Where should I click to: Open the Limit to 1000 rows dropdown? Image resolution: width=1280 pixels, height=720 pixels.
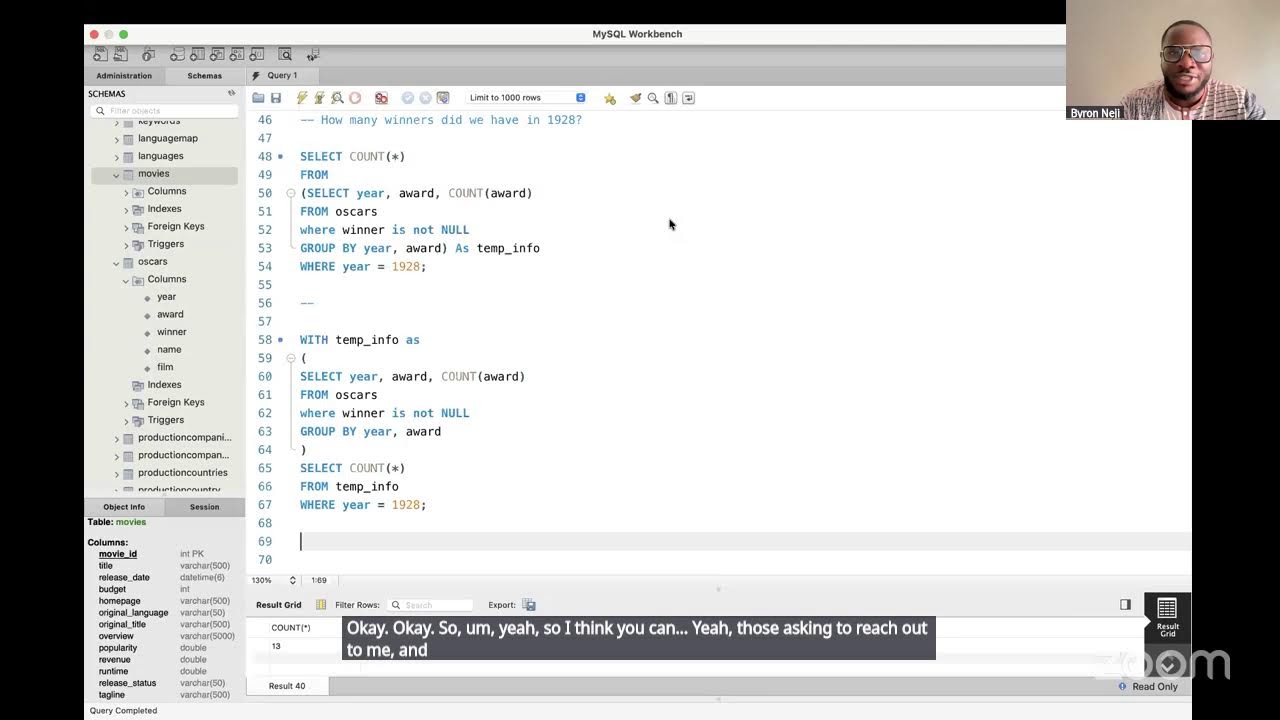click(526, 98)
